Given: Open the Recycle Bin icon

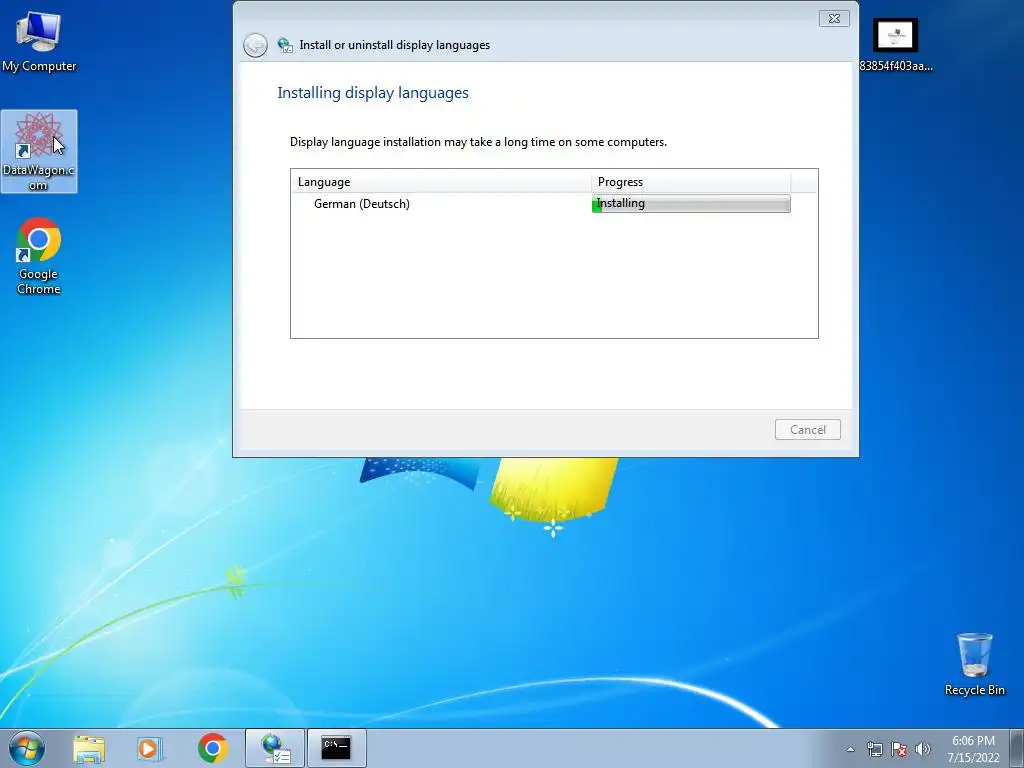Looking at the screenshot, I should (x=974, y=664).
